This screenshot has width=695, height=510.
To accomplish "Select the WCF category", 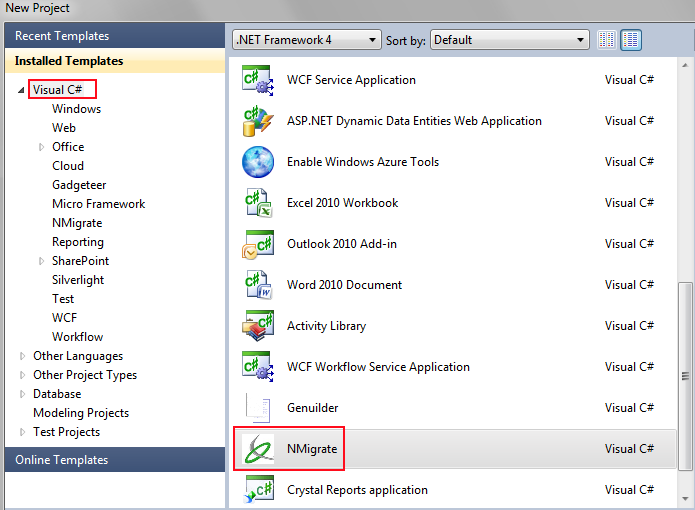I will [x=64, y=318].
